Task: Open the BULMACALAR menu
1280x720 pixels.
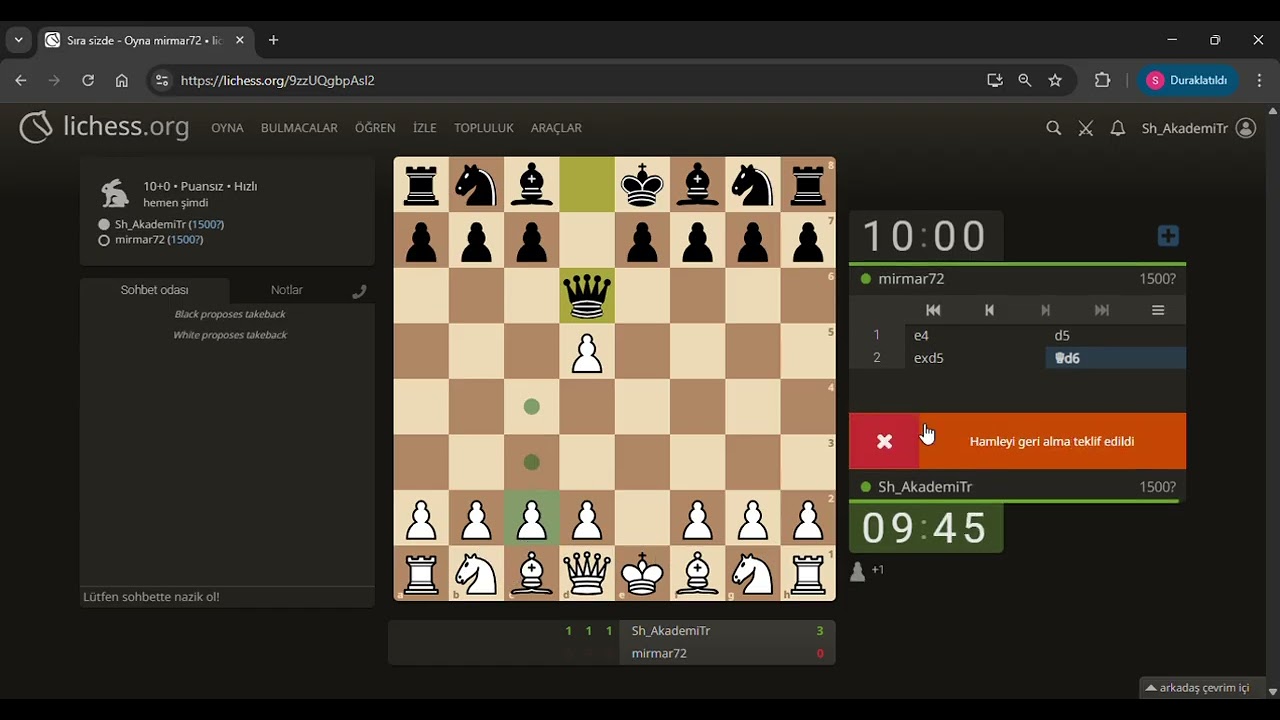Action: pyautogui.click(x=299, y=128)
